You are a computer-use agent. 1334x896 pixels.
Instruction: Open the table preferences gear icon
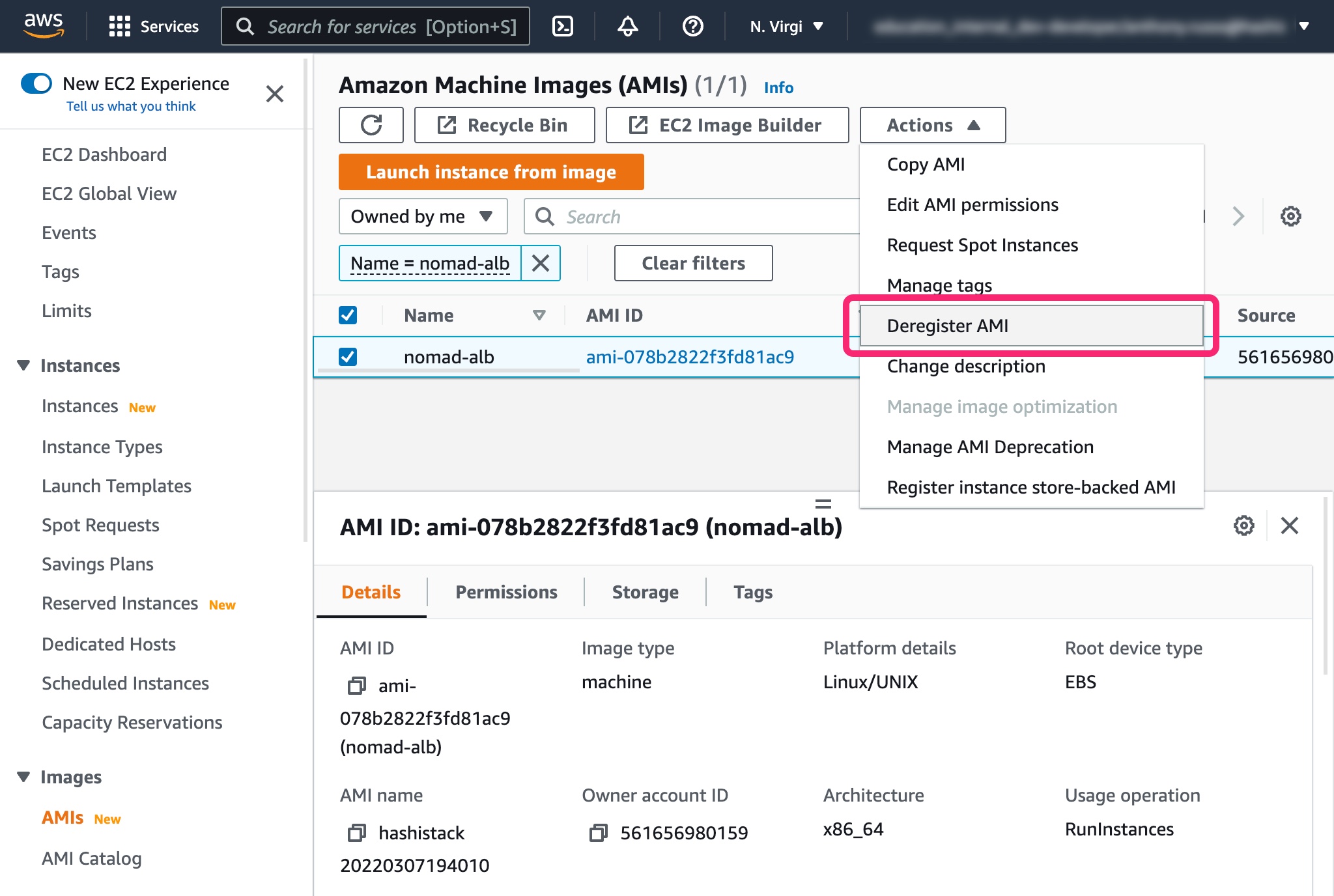1290,216
